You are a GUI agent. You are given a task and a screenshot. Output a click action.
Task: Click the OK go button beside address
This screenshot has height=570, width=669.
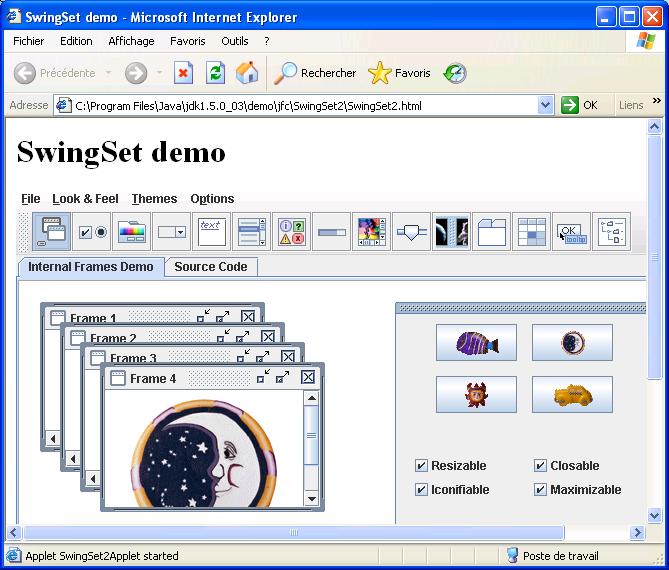pyautogui.click(x=581, y=105)
